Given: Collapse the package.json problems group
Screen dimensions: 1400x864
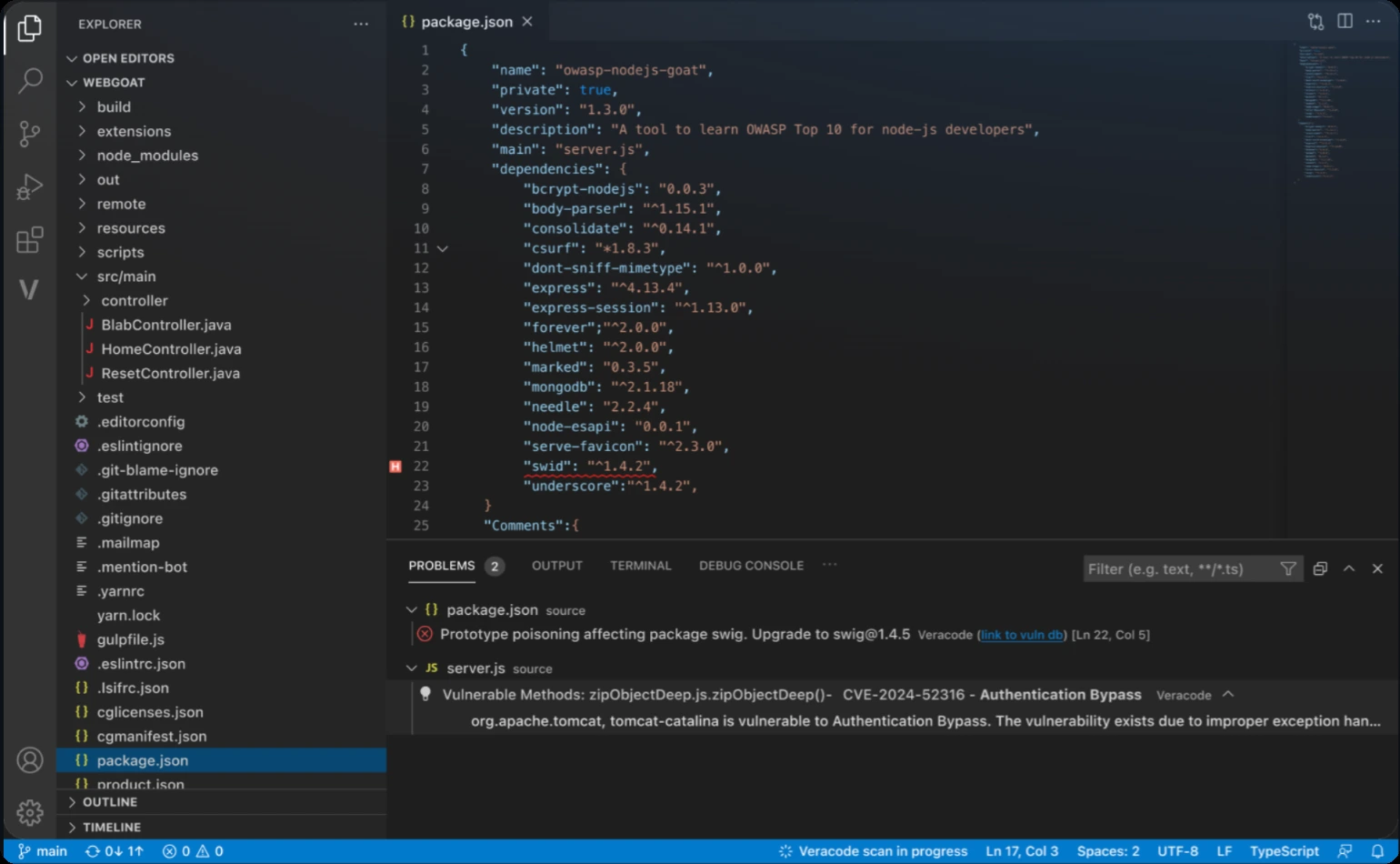Looking at the screenshot, I should click(x=412, y=609).
